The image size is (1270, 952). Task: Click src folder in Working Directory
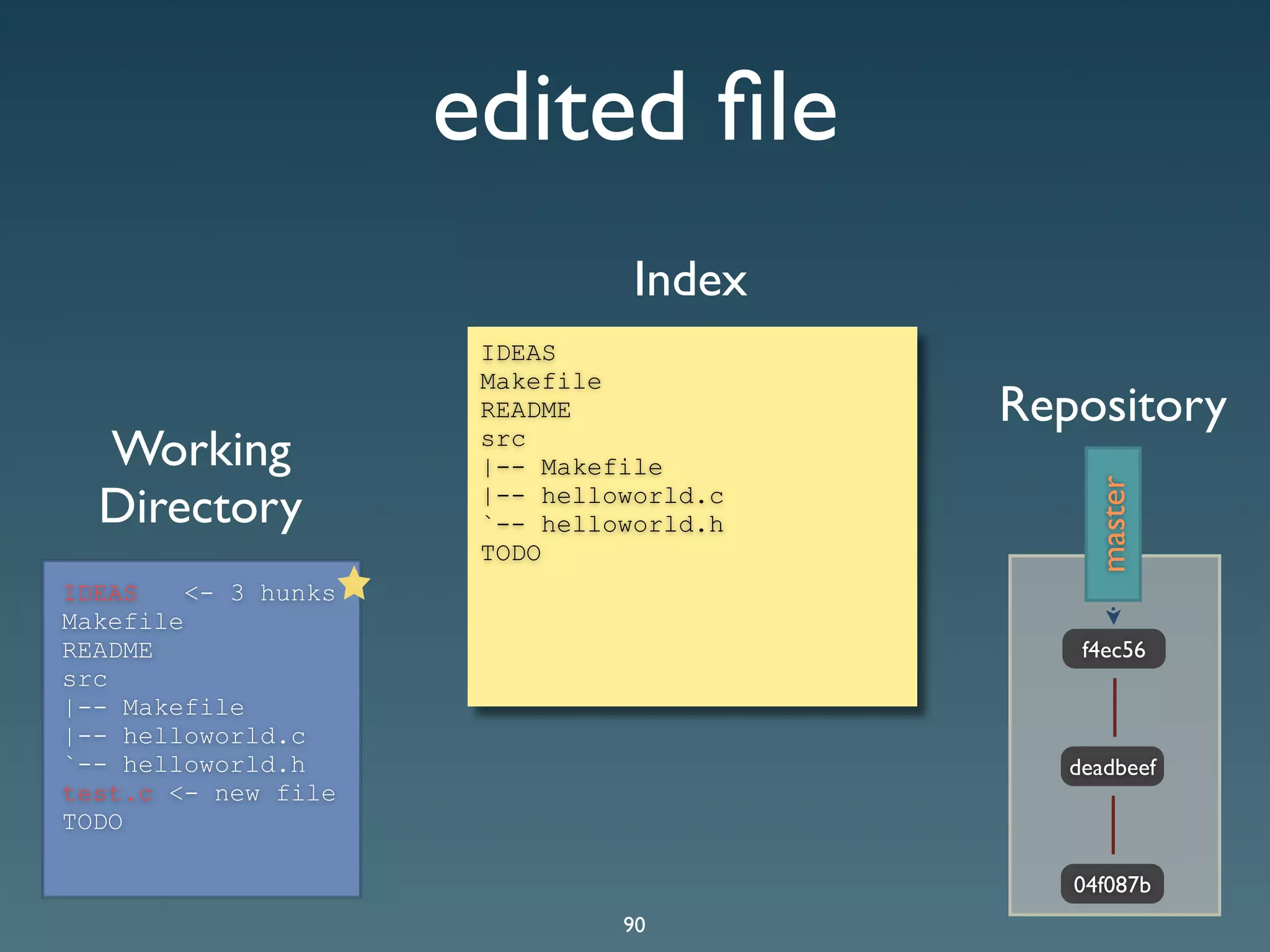(85, 679)
